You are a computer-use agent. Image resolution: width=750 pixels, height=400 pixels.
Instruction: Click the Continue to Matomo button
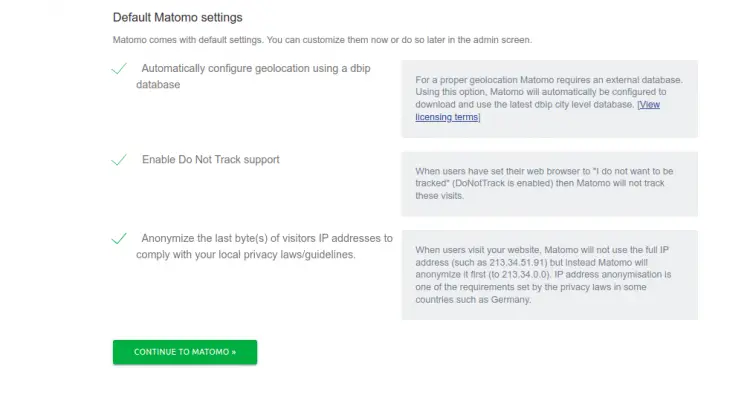(185, 352)
